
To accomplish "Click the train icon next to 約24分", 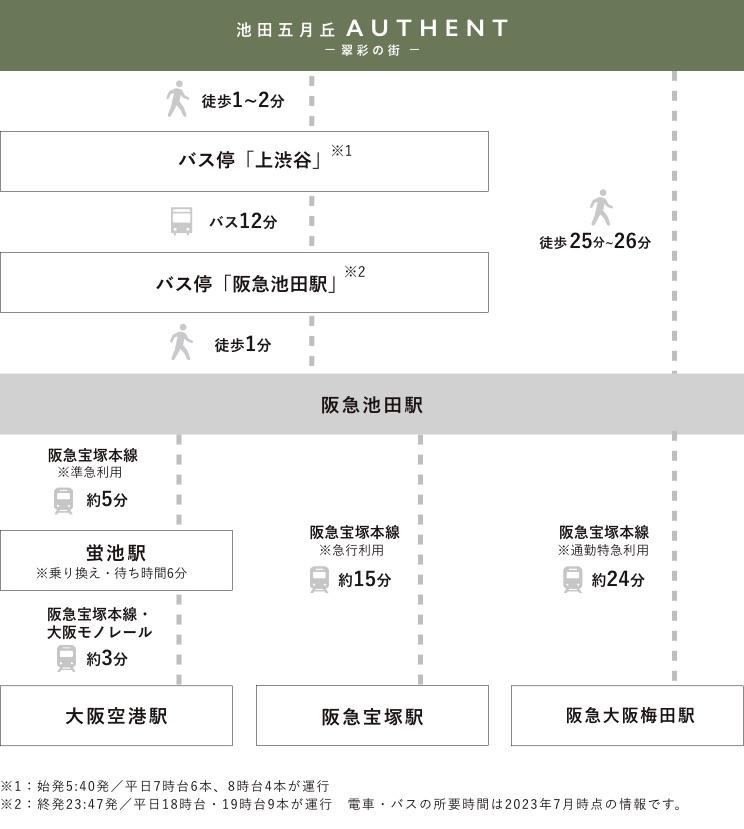I will click(x=572, y=579).
